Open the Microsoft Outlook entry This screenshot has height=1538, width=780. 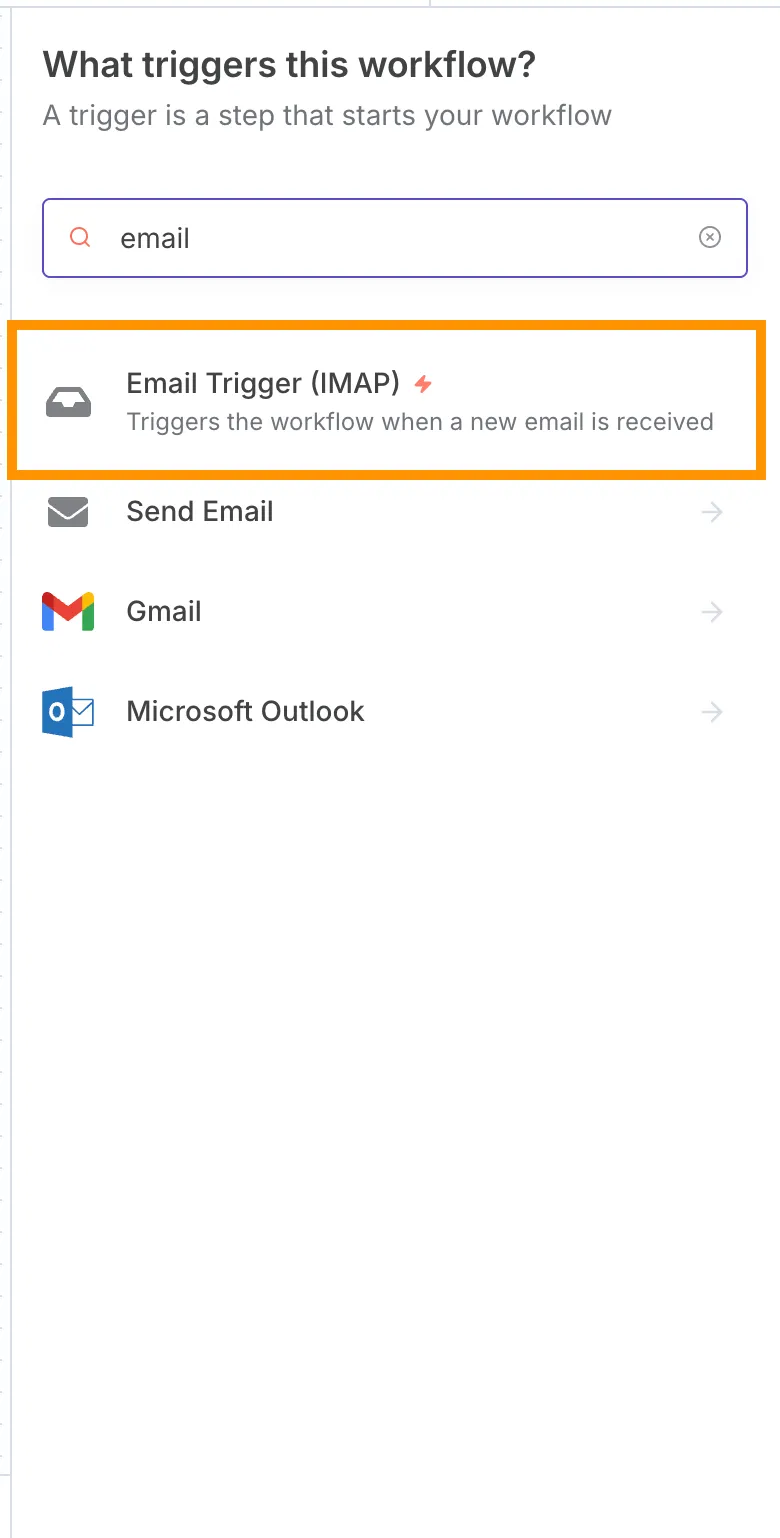tap(385, 711)
